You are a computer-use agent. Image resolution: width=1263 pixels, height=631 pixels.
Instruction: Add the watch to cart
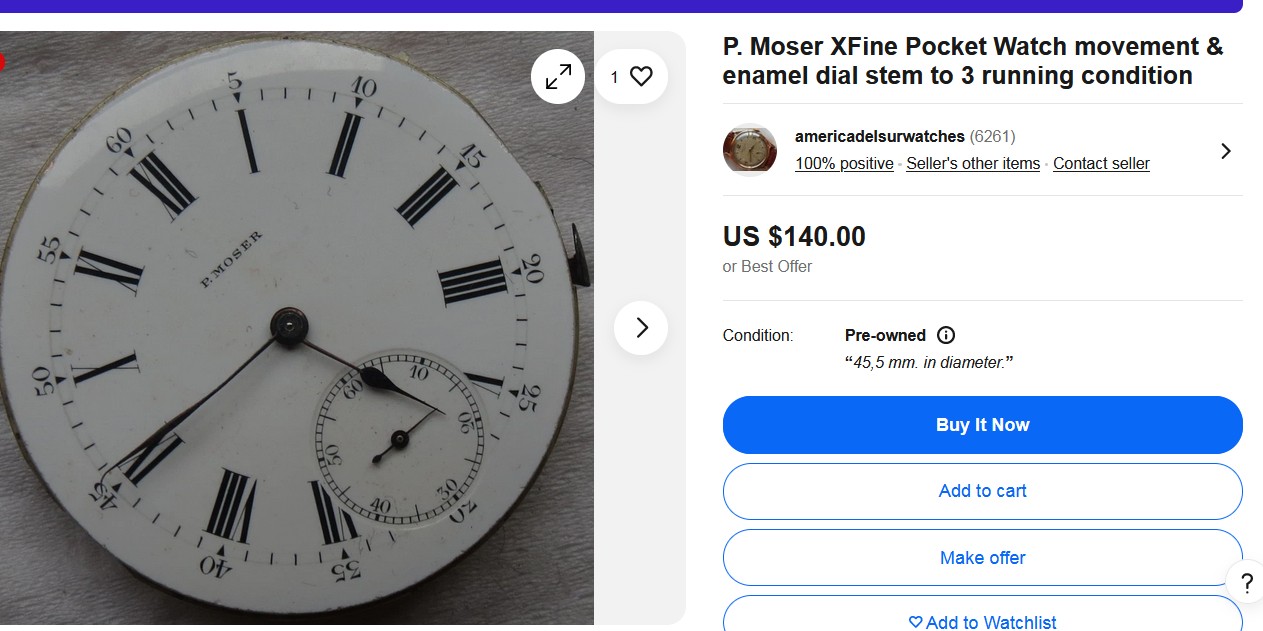click(x=983, y=491)
